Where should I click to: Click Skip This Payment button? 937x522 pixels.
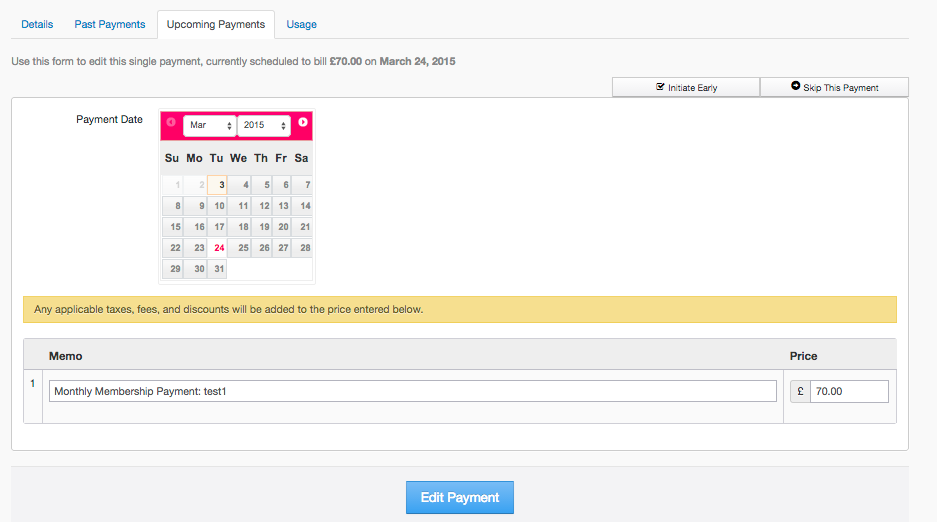834,88
